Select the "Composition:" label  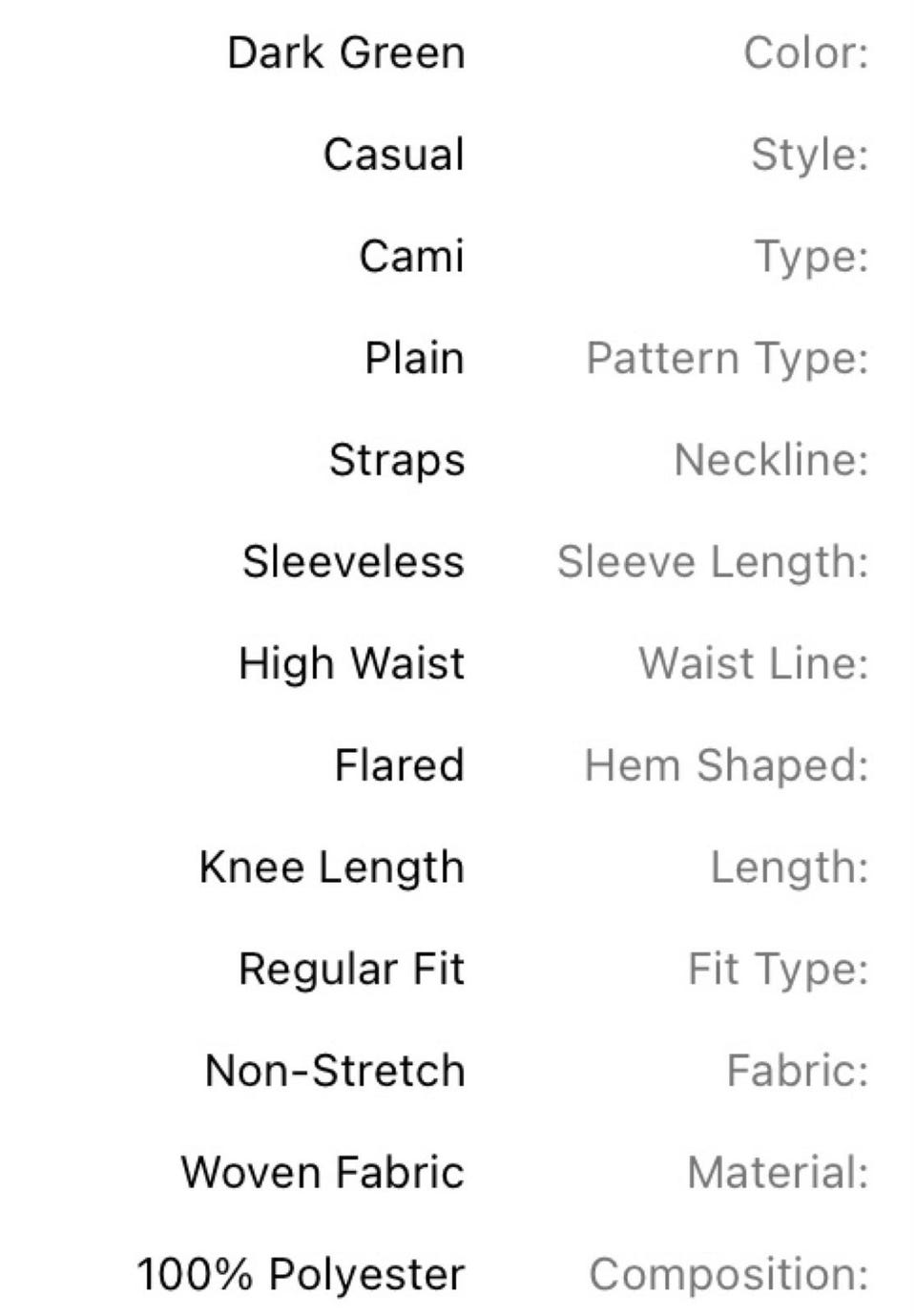click(729, 1274)
